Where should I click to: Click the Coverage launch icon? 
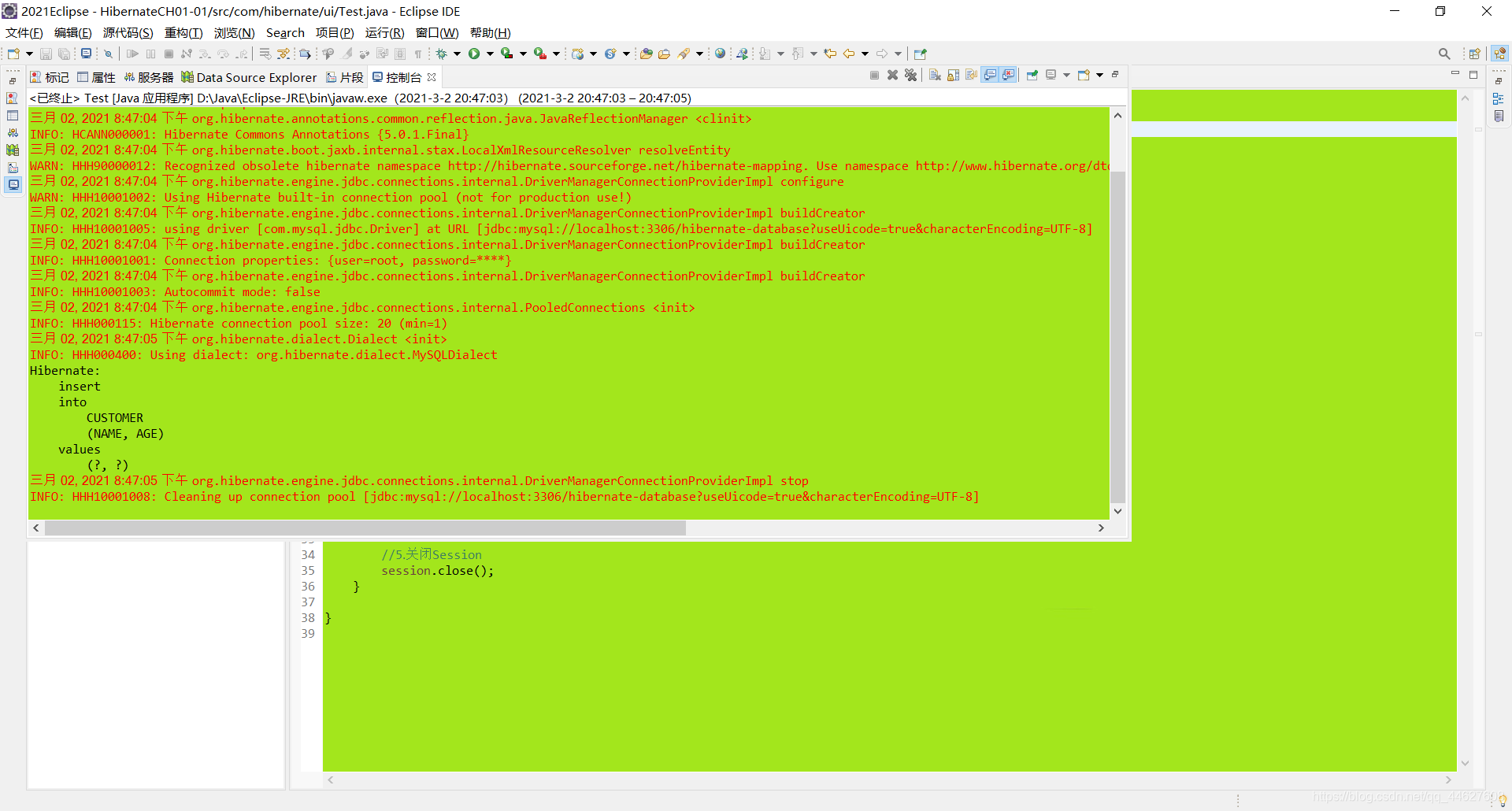pyautogui.click(x=506, y=54)
